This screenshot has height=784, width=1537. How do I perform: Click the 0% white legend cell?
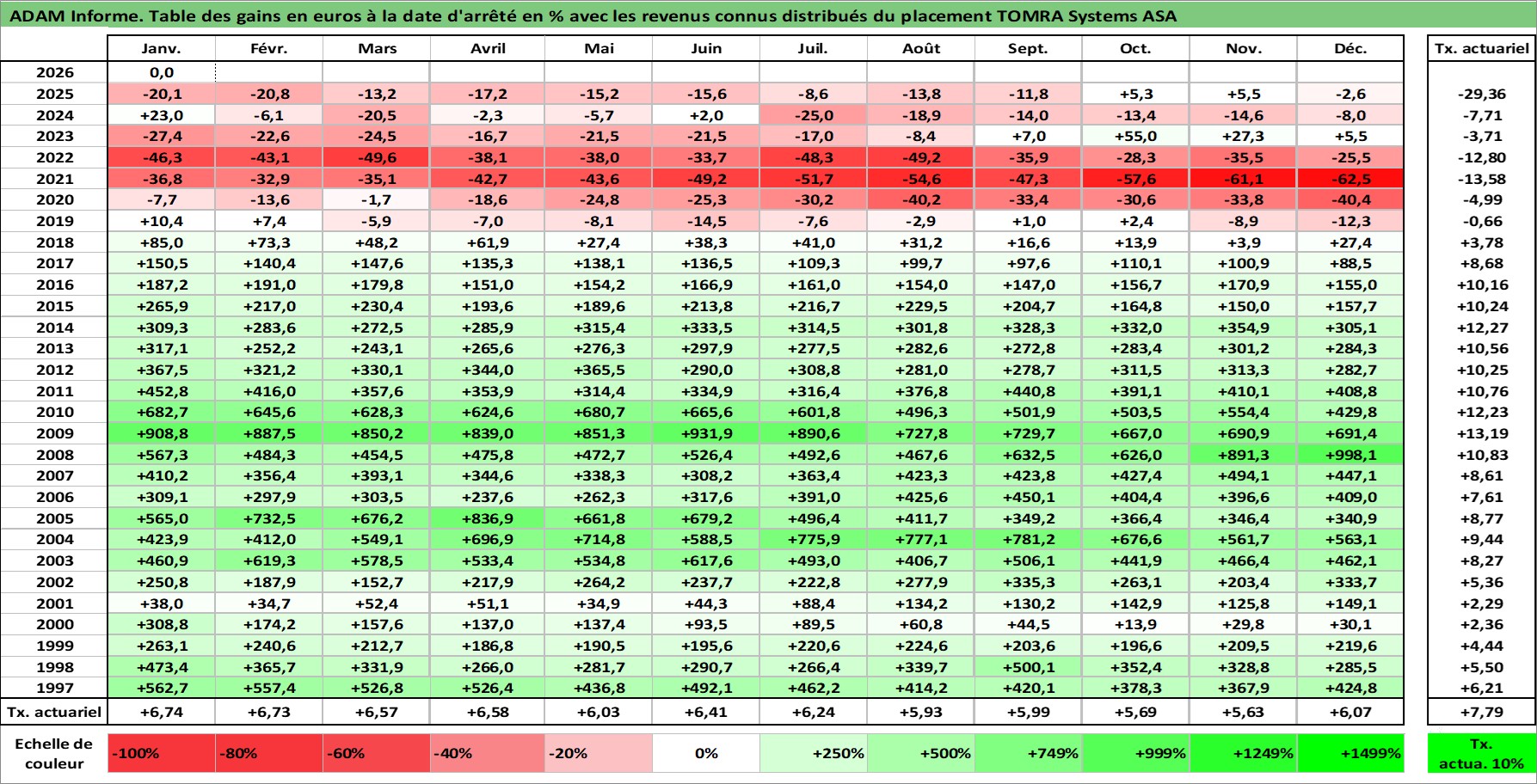706,753
